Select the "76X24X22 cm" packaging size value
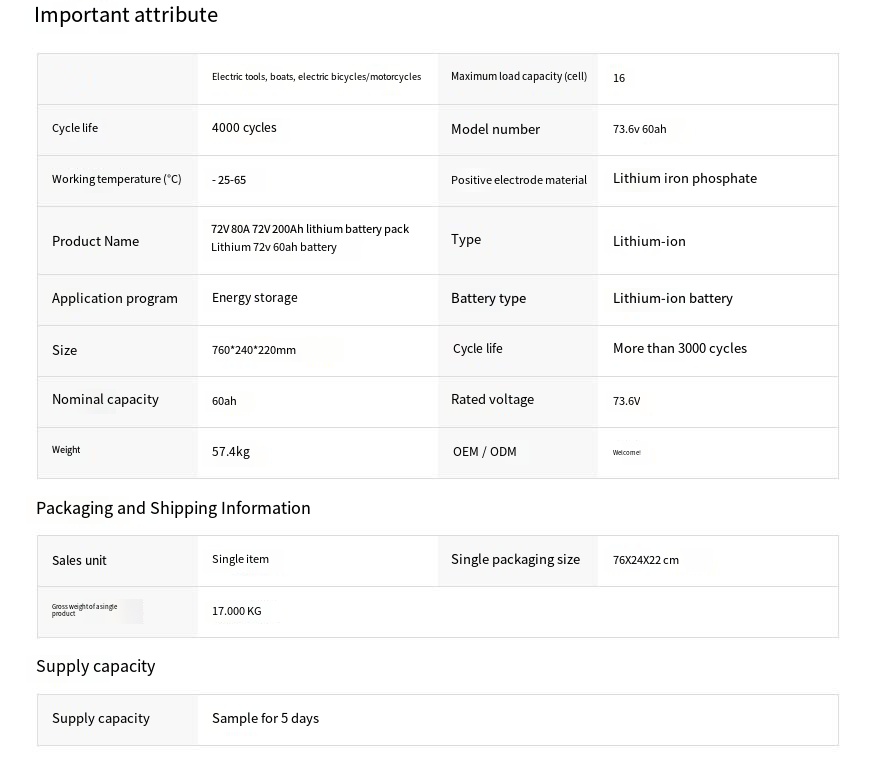 tap(646, 561)
